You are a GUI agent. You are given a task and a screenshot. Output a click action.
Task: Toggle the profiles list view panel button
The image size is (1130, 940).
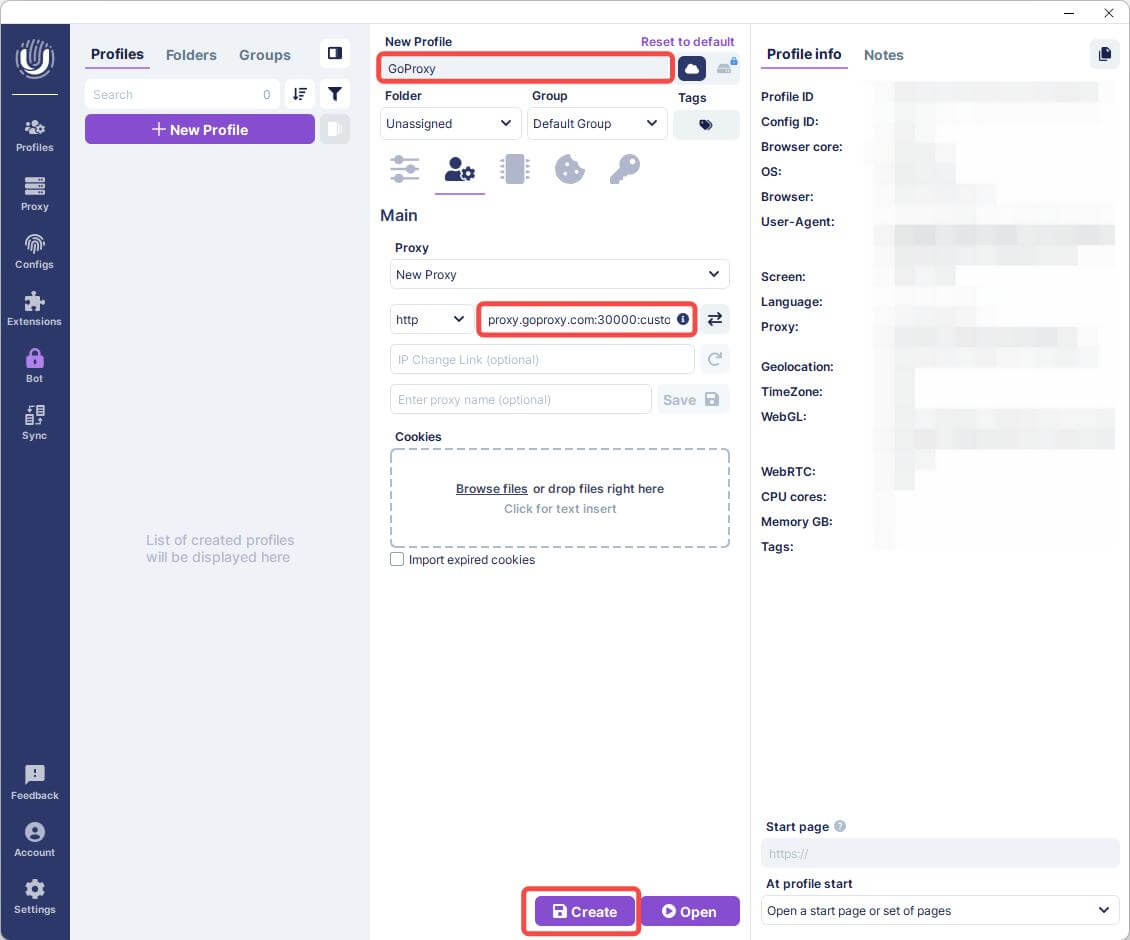(335, 53)
